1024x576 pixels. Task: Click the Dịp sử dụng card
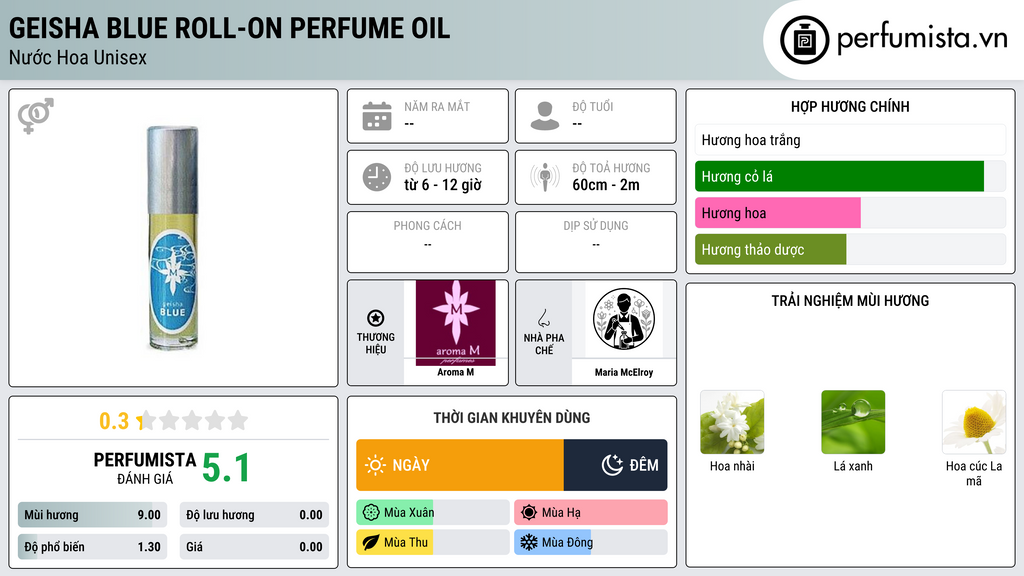tap(596, 242)
